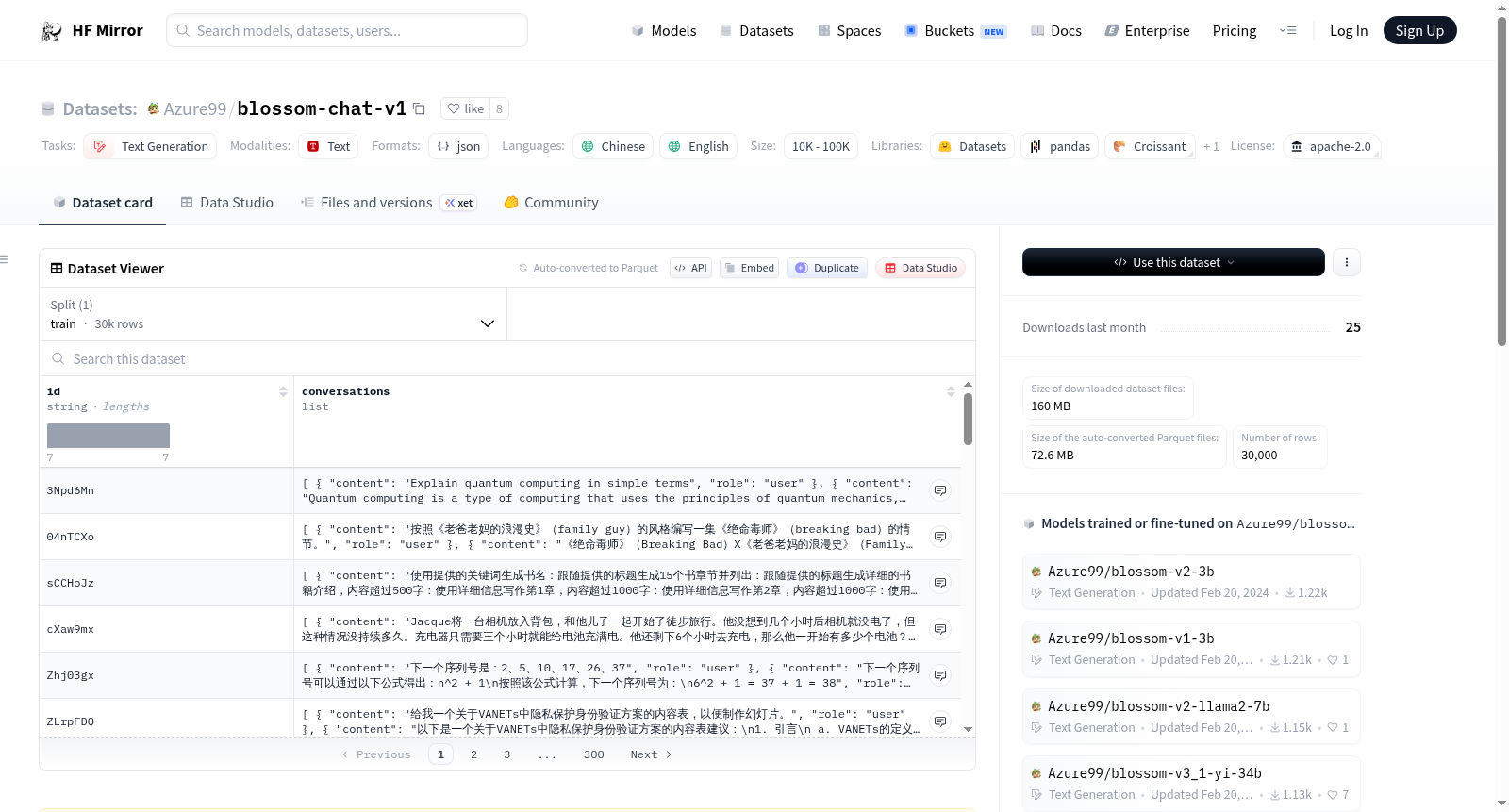Open the Azure99/blossom-v2-llama2-7b model card
The height and width of the screenshot is (812, 1509).
[x=1191, y=717]
